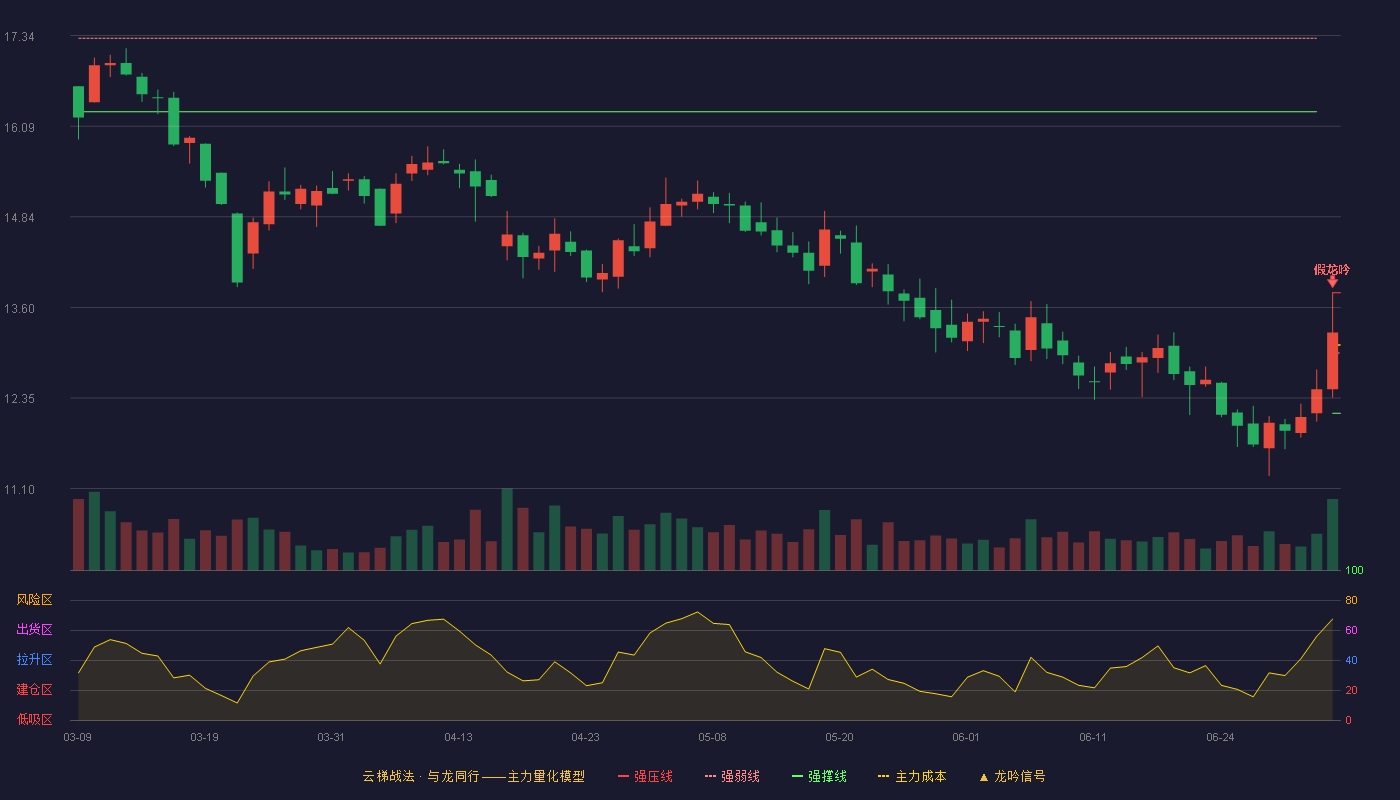Viewport: 1400px width, 800px height.
Task: Click the 03-09 date label
Action: (x=78, y=737)
